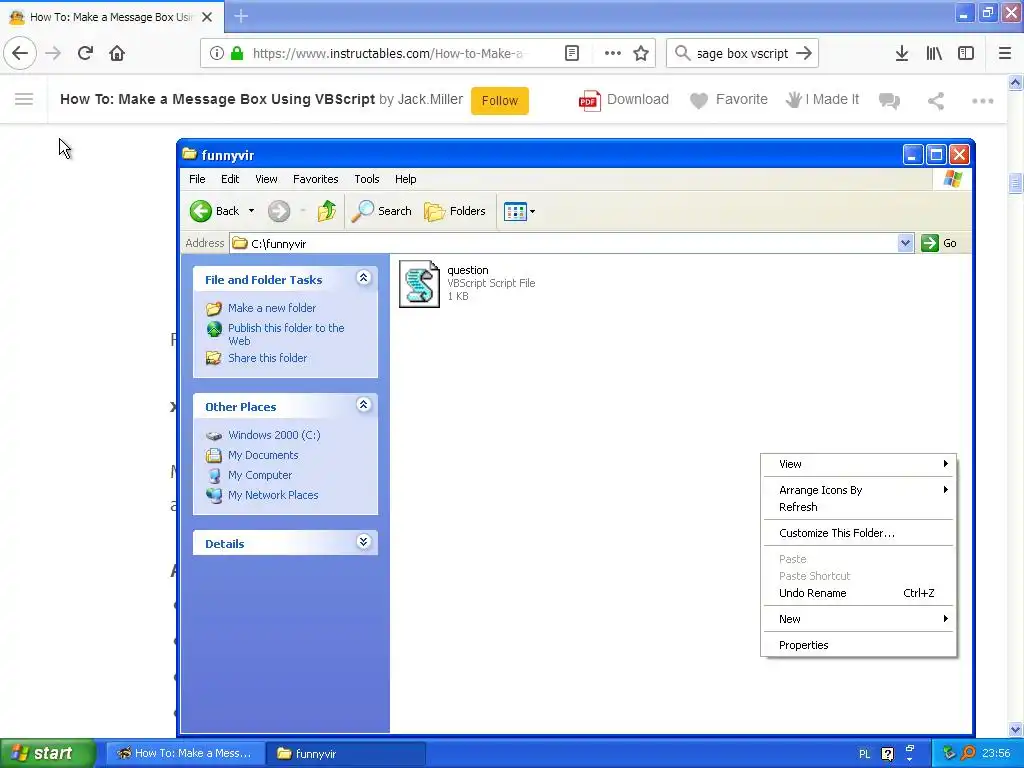This screenshot has width=1024, height=768.
Task: Click the Windows Start button
Action: (48, 754)
